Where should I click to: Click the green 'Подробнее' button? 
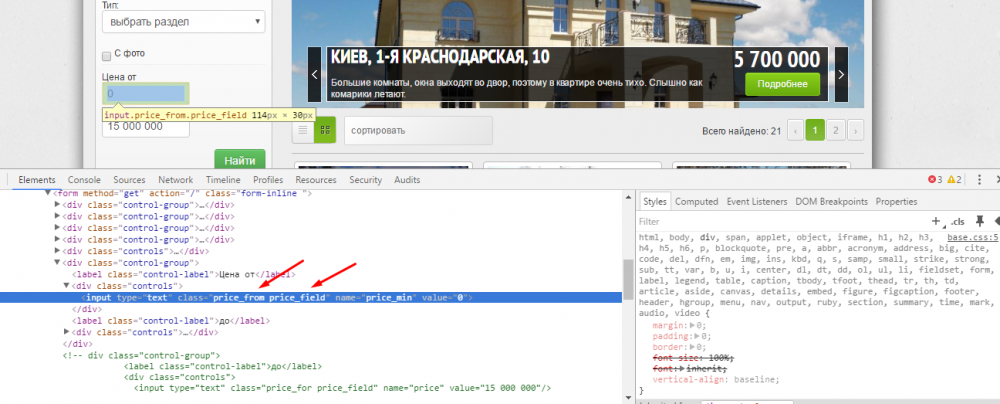[x=783, y=84]
